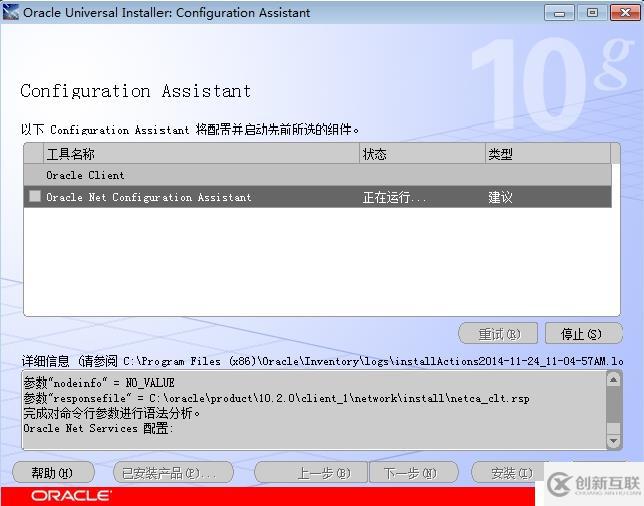Minimize the Oracle Universal Installer window
The image size is (644, 506).
pyautogui.click(x=559, y=13)
